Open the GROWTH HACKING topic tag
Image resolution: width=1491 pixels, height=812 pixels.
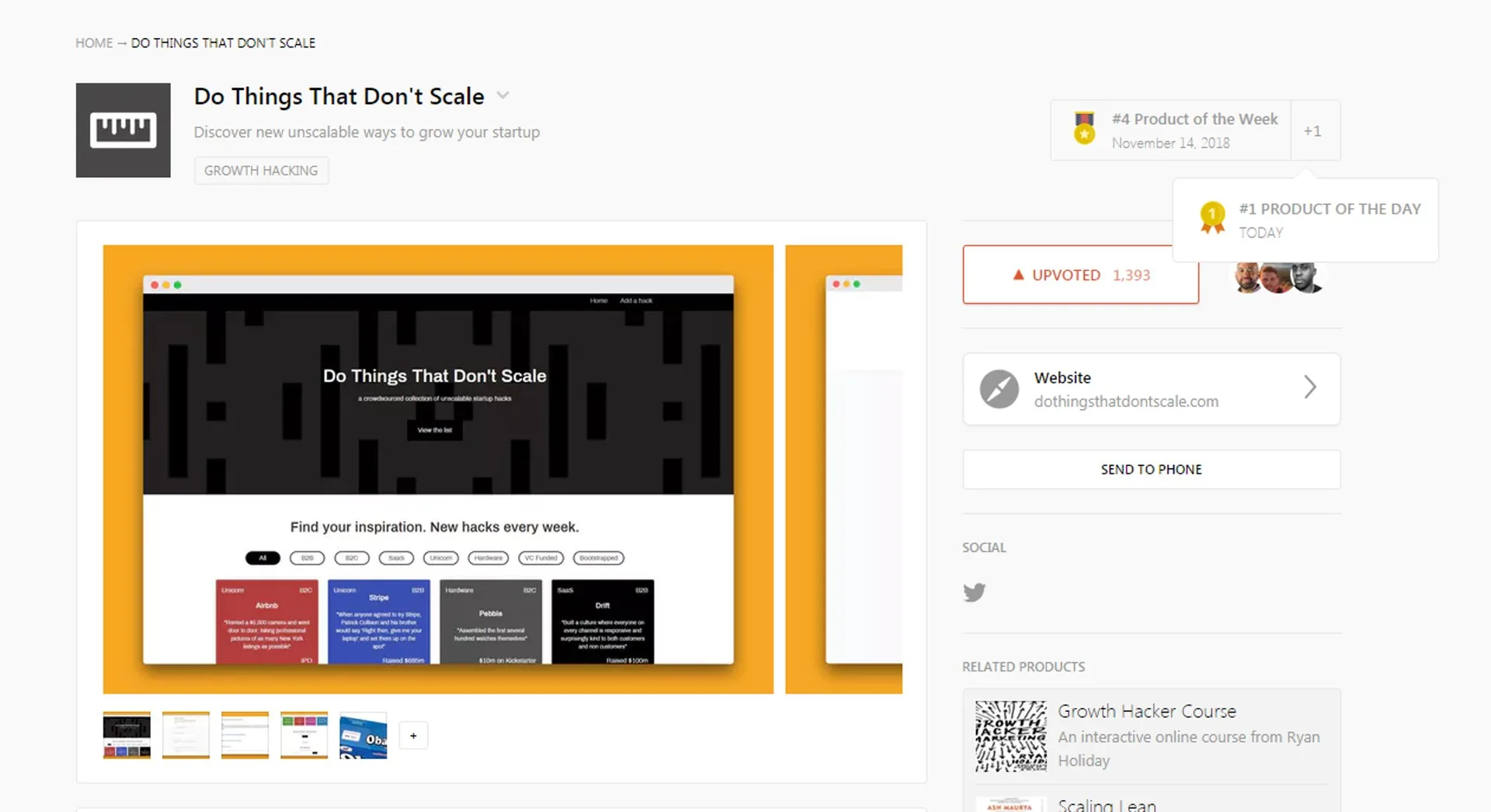[x=261, y=171]
